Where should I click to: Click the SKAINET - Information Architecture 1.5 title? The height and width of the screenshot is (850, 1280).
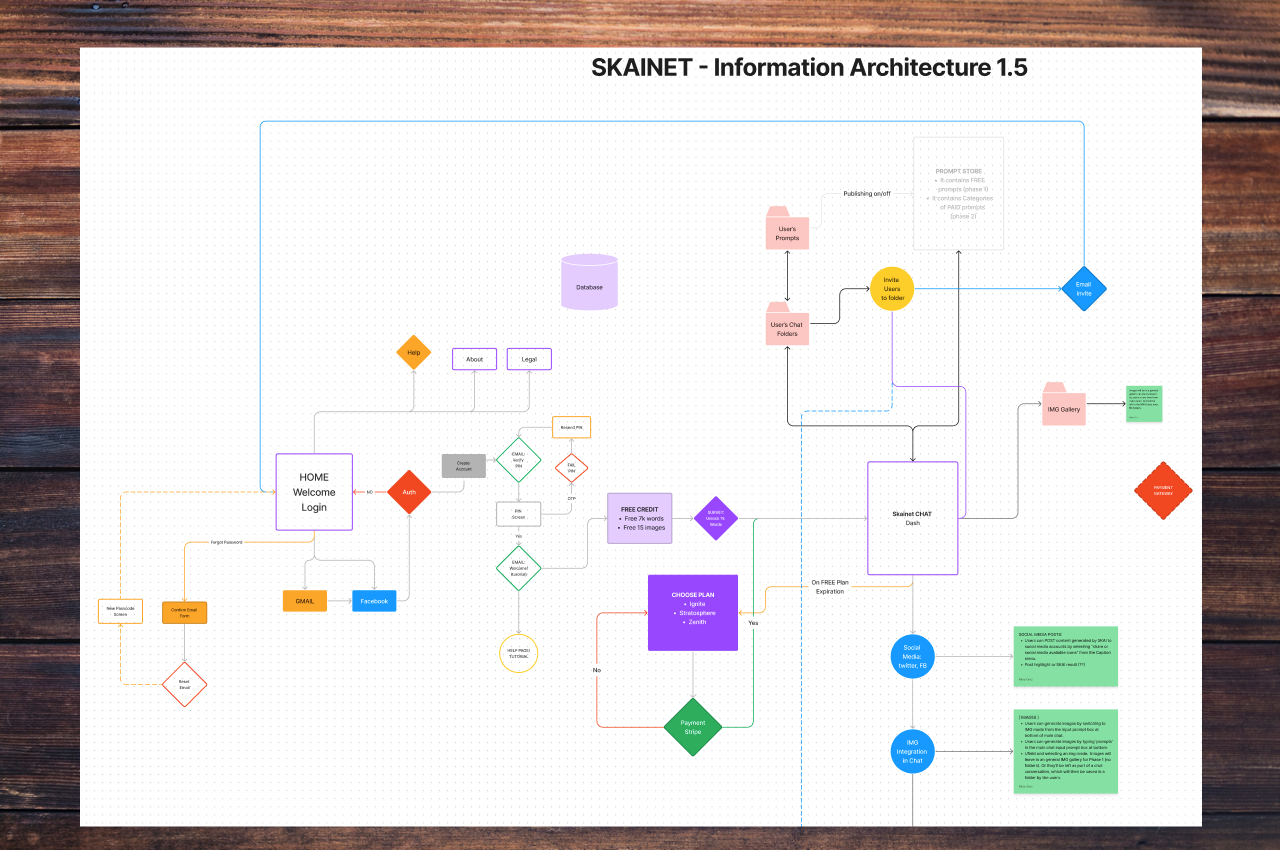tap(809, 68)
